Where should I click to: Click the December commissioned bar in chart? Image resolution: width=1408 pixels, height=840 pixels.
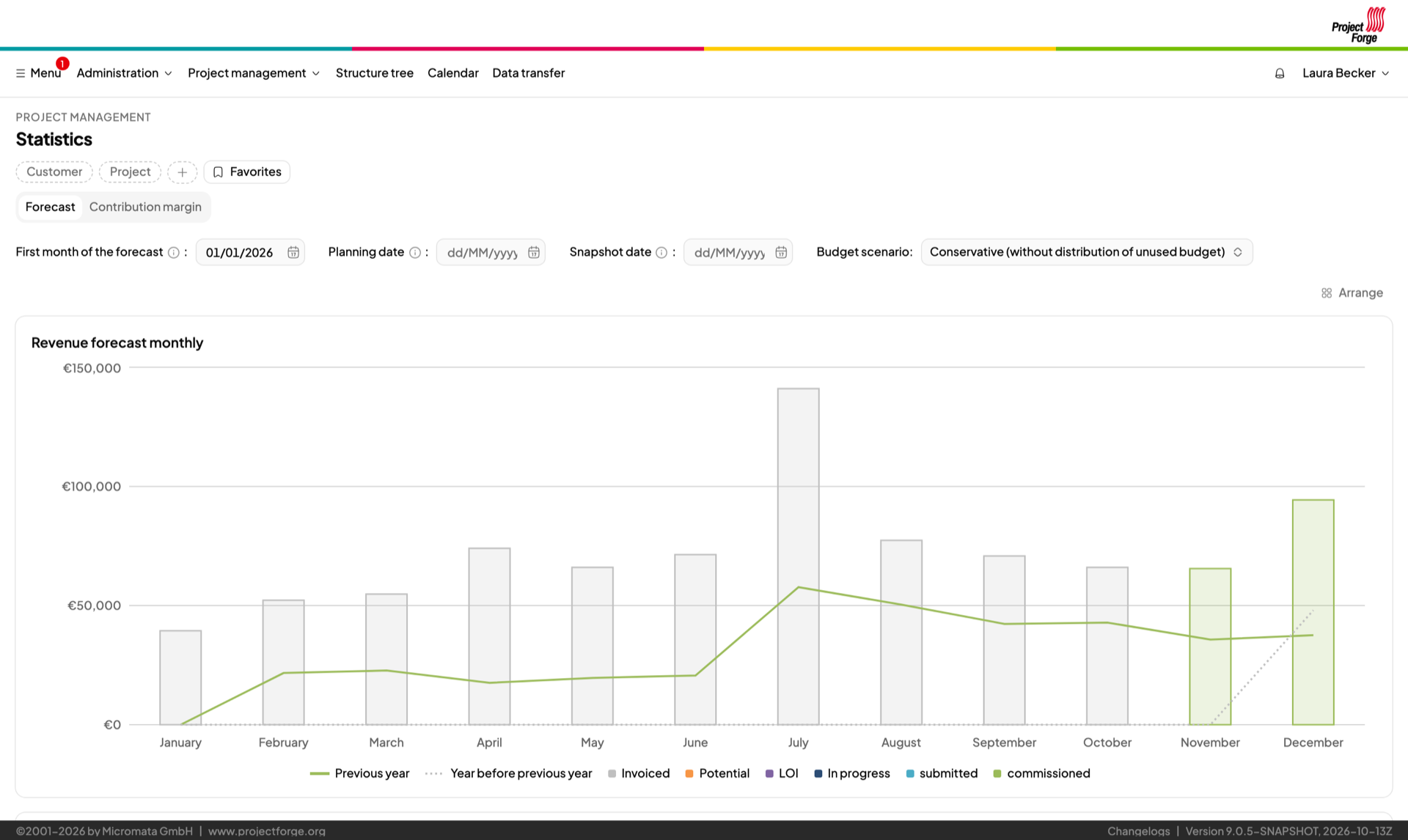(1313, 613)
